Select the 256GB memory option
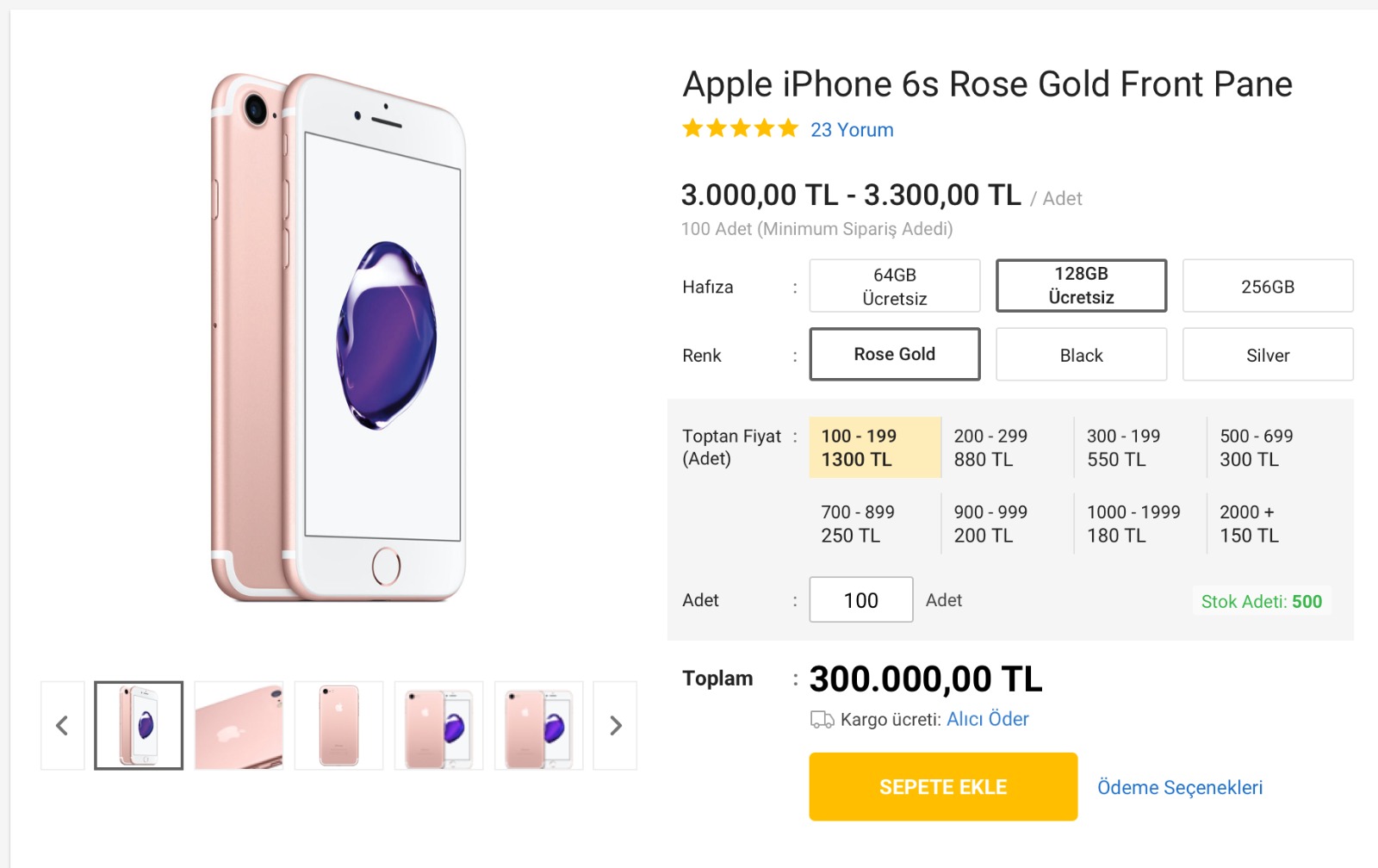 pyautogui.click(x=1268, y=286)
